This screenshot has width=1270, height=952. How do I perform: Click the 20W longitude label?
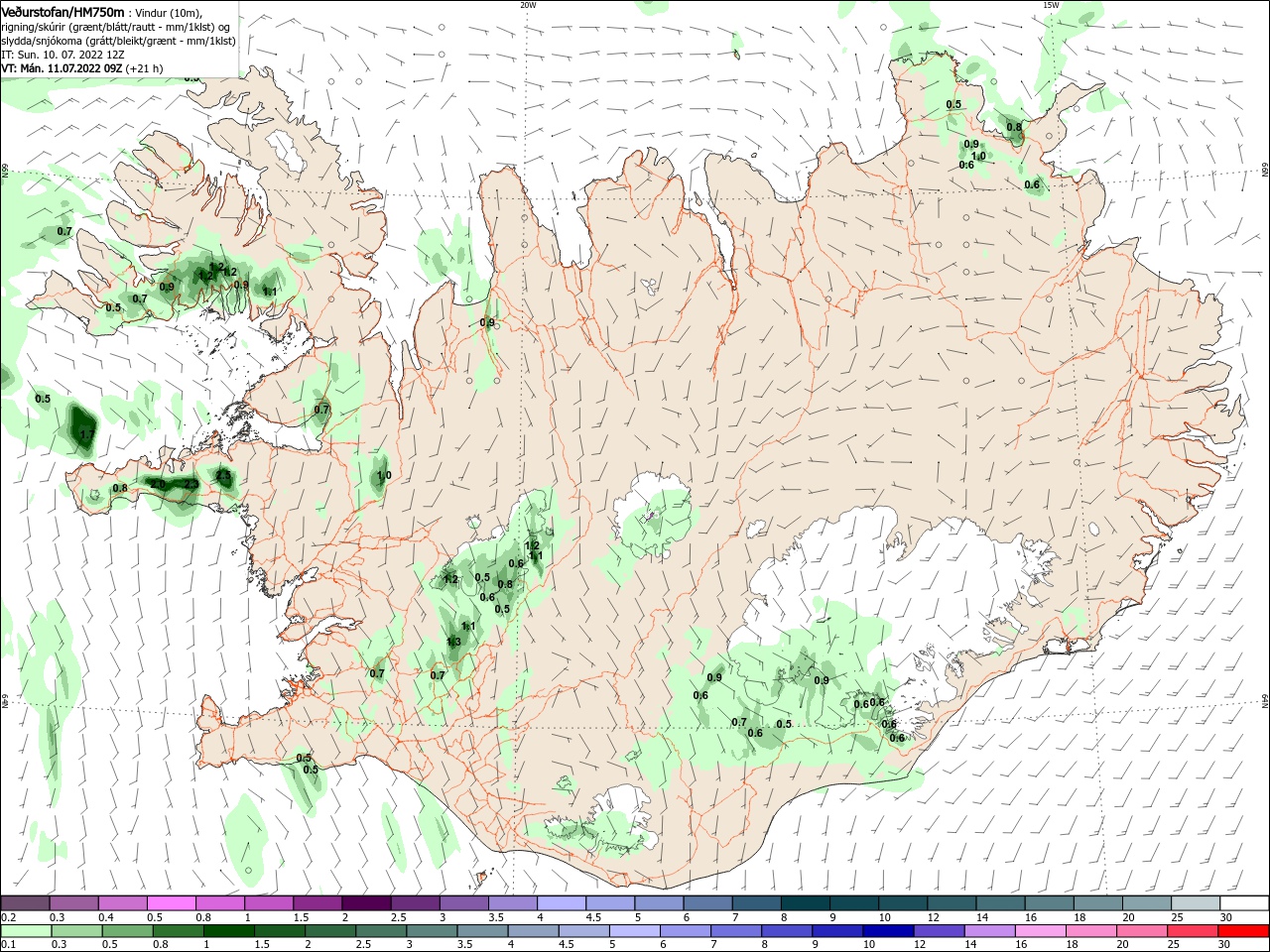pos(528,5)
